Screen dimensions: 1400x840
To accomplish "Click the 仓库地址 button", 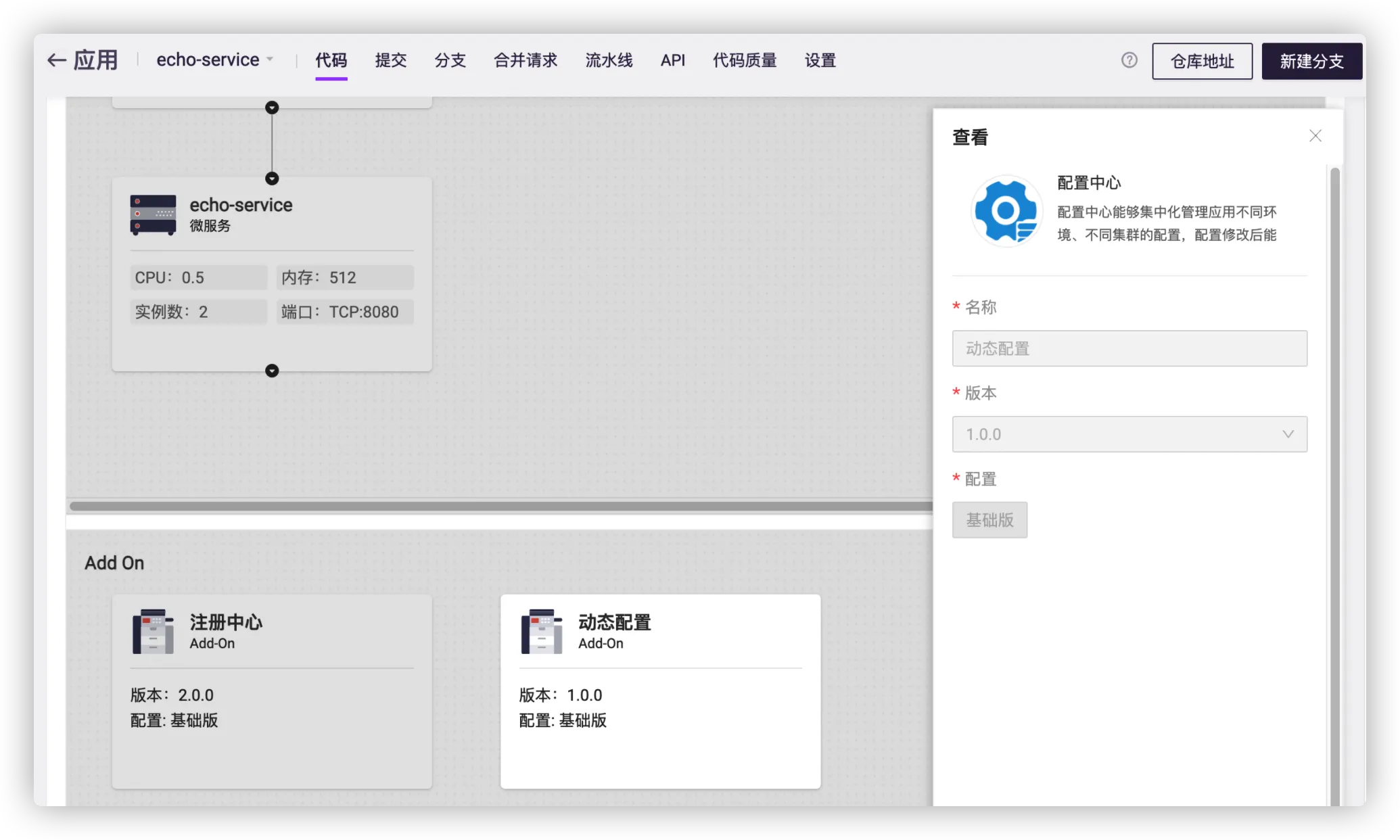I will pos(1202,62).
